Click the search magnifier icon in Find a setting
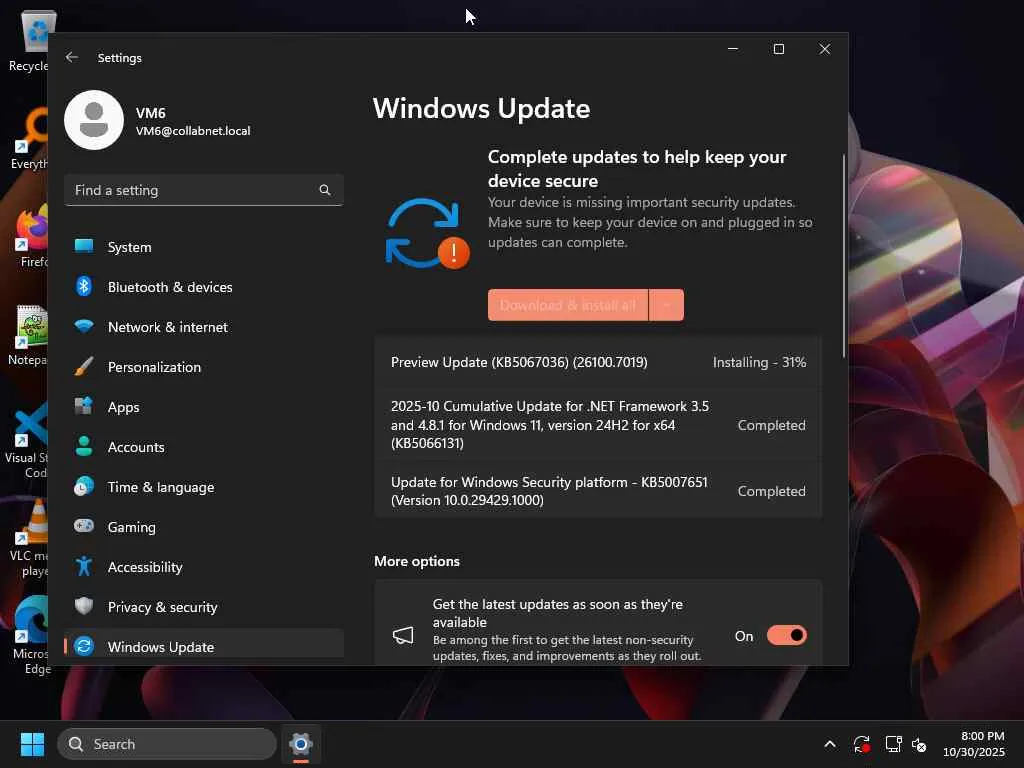Screen dimensions: 1024x768 (325, 190)
